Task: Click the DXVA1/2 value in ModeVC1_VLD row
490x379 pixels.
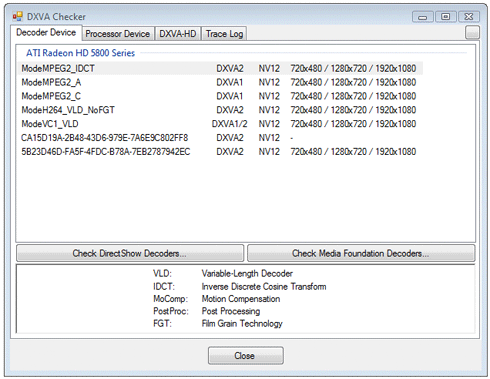Action: tap(230, 124)
